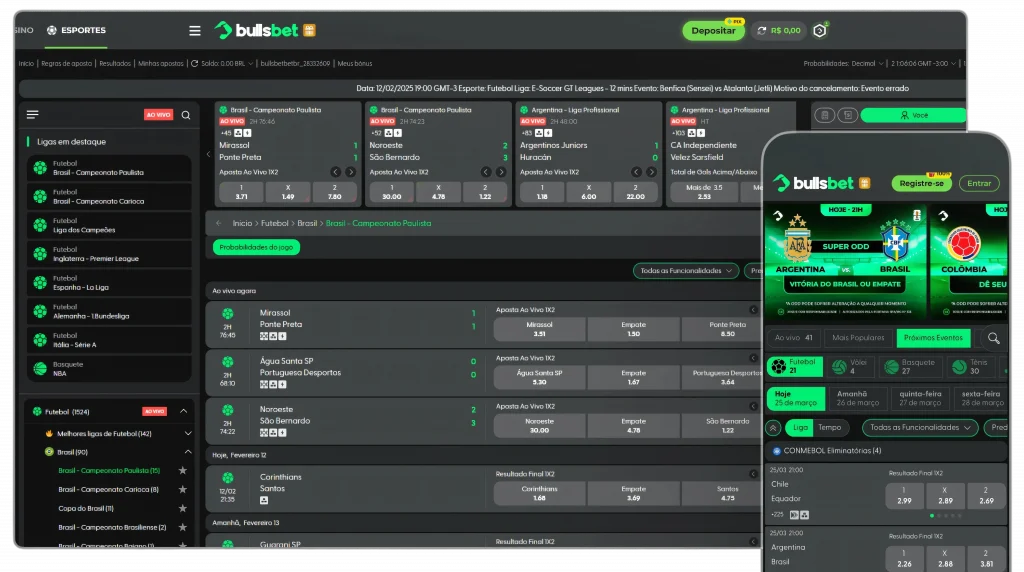The height and width of the screenshot is (572, 1024).
Task: Open the Probabilidades Decimal dropdown
Action: pyautogui.click(x=843, y=63)
